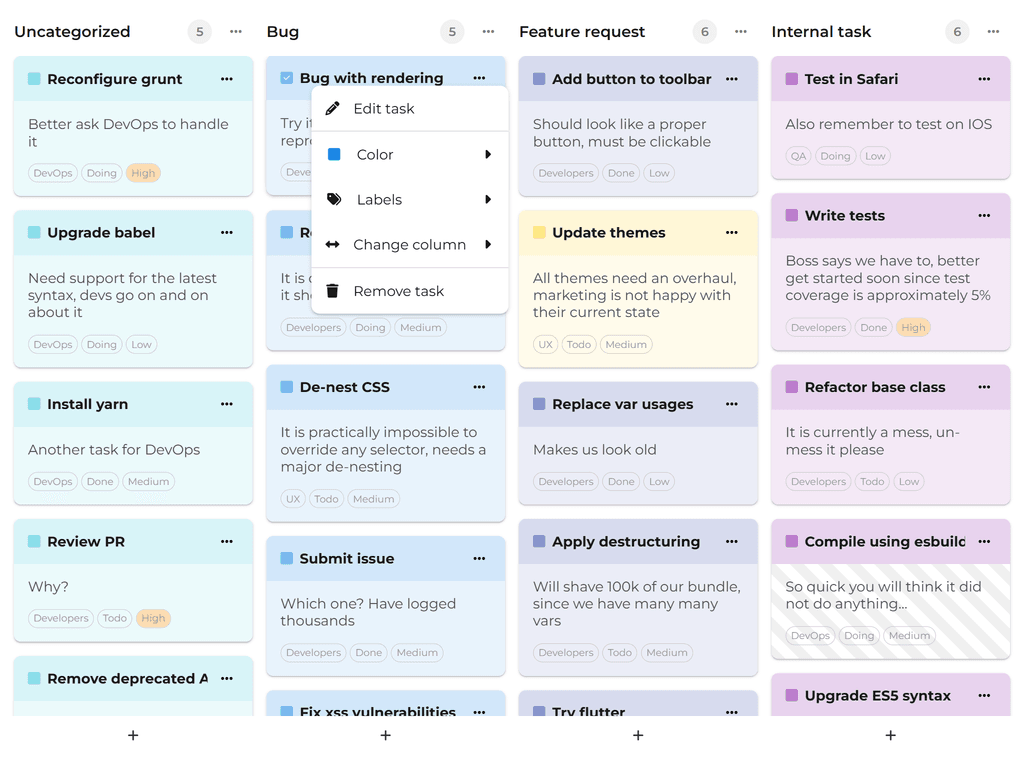
Task: Expand the Labels submenu chevron
Action: pos(489,200)
